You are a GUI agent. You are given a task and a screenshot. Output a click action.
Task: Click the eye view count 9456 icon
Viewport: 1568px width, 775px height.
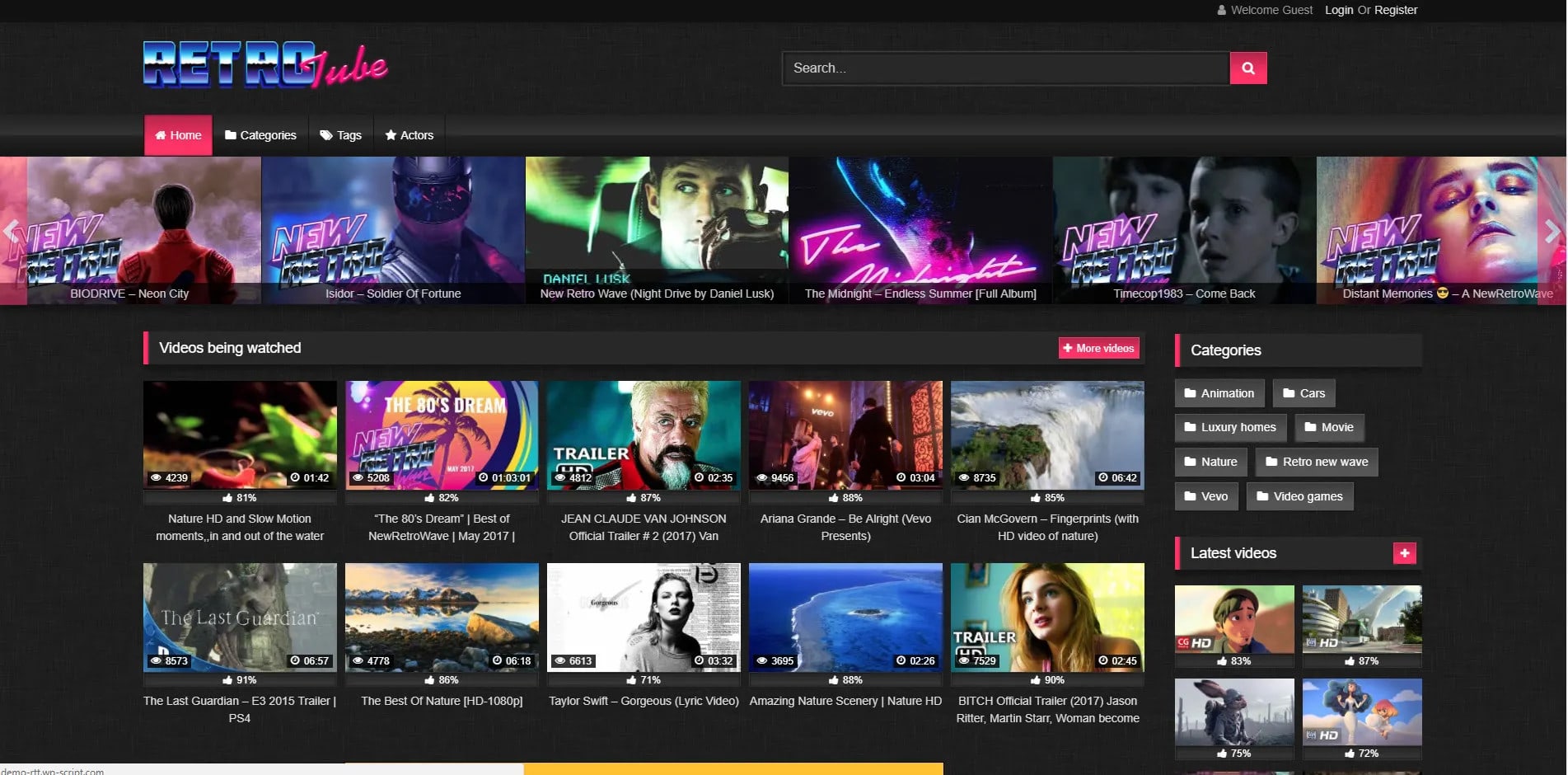tap(761, 478)
